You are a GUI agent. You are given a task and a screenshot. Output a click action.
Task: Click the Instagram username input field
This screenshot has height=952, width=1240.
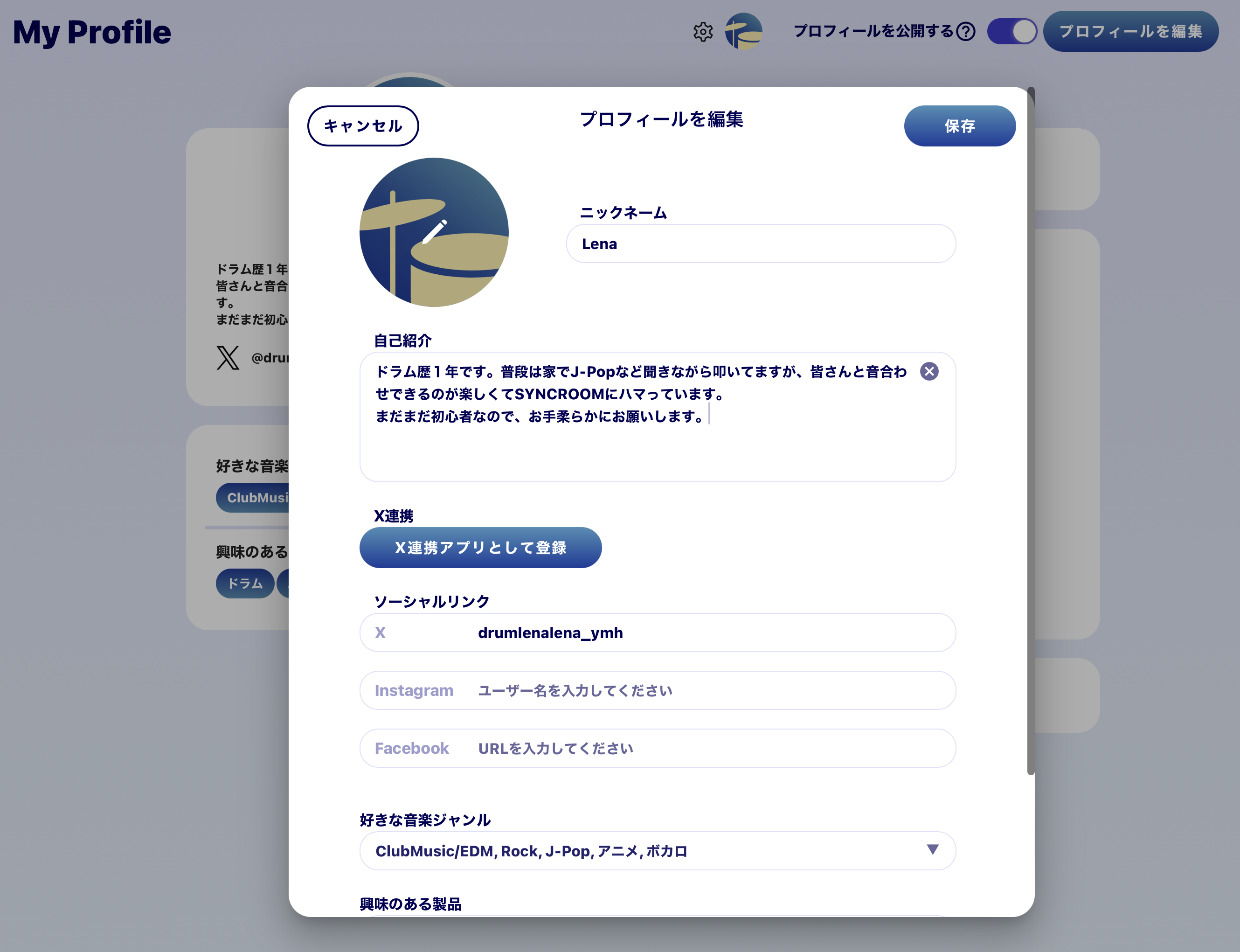click(x=657, y=690)
